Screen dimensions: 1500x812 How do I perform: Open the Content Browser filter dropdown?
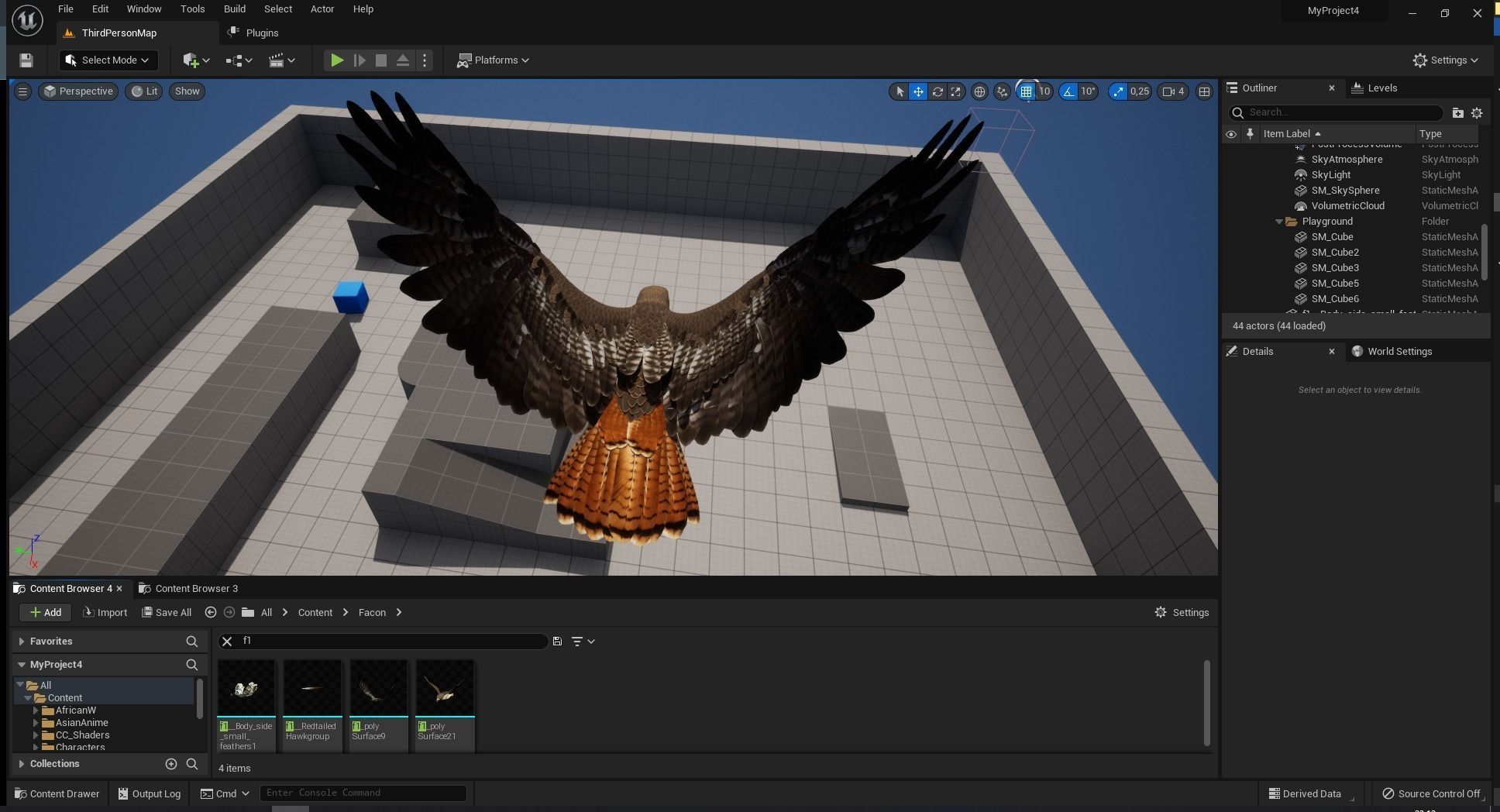pyautogui.click(x=583, y=642)
